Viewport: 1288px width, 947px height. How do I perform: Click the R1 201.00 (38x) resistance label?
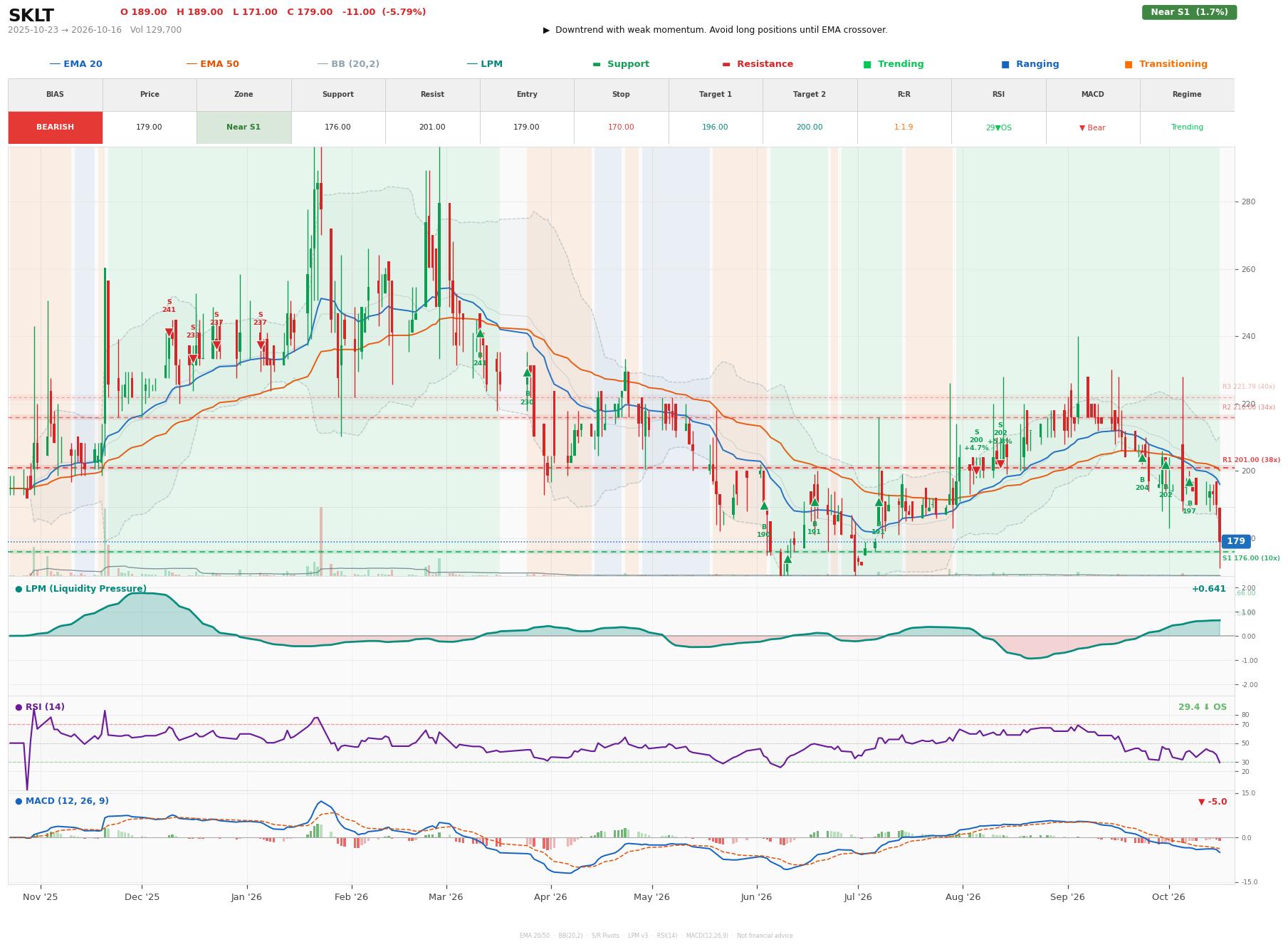(x=1251, y=460)
